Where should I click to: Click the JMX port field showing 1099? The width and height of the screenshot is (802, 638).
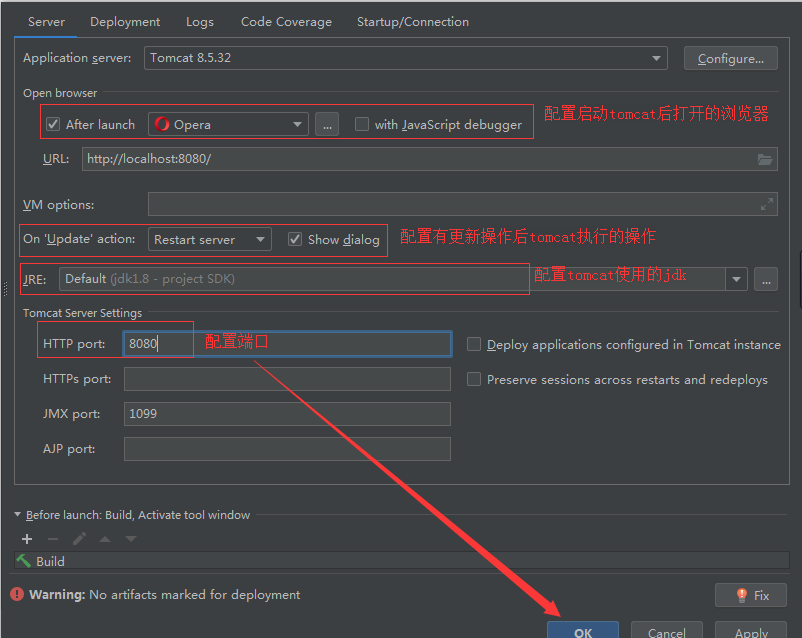tap(287, 414)
